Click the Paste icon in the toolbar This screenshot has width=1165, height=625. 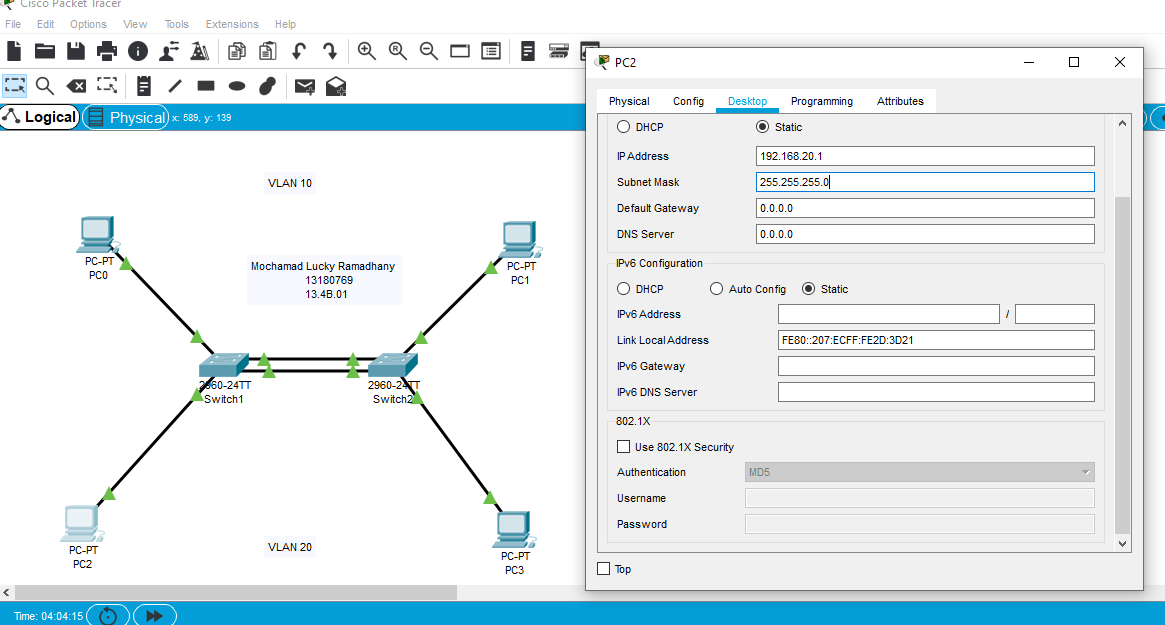[267, 51]
